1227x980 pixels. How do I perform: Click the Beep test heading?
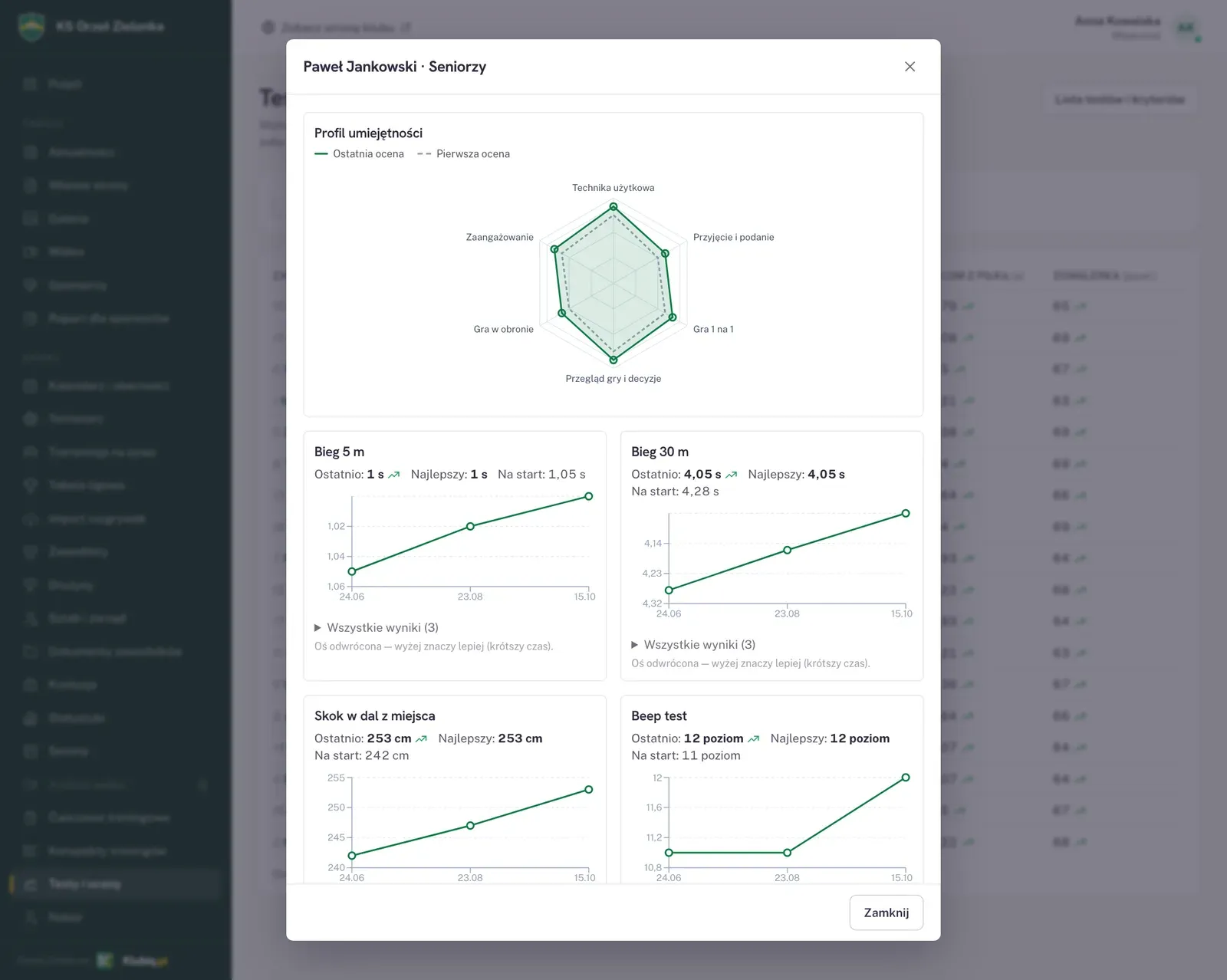tap(659, 715)
